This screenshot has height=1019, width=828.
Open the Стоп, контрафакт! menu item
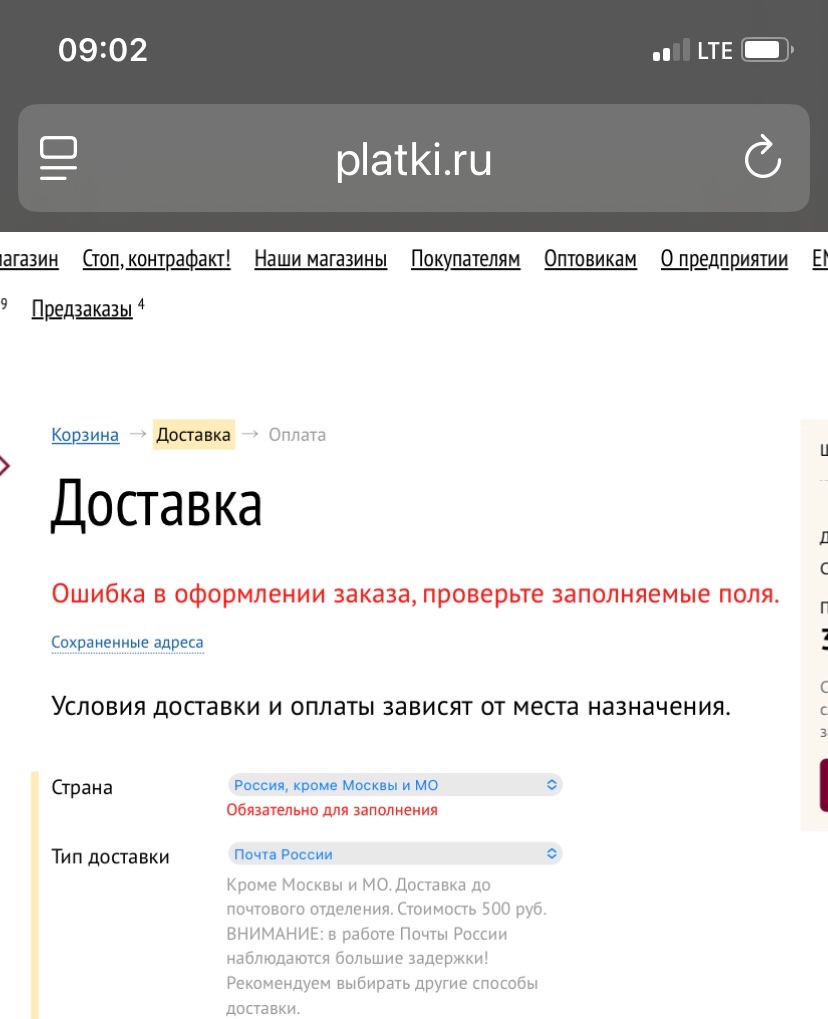156,260
